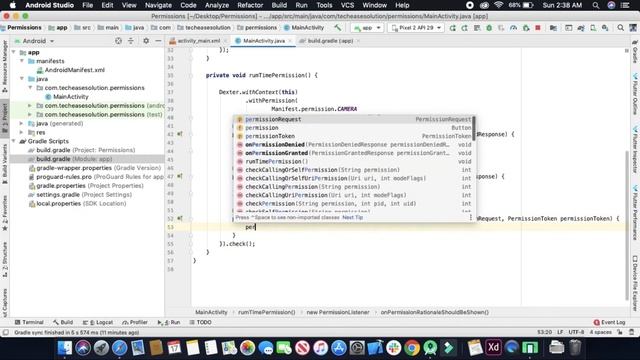The image size is (640, 360).
Task: Open the Terminal tool window button
Action: point(29,322)
